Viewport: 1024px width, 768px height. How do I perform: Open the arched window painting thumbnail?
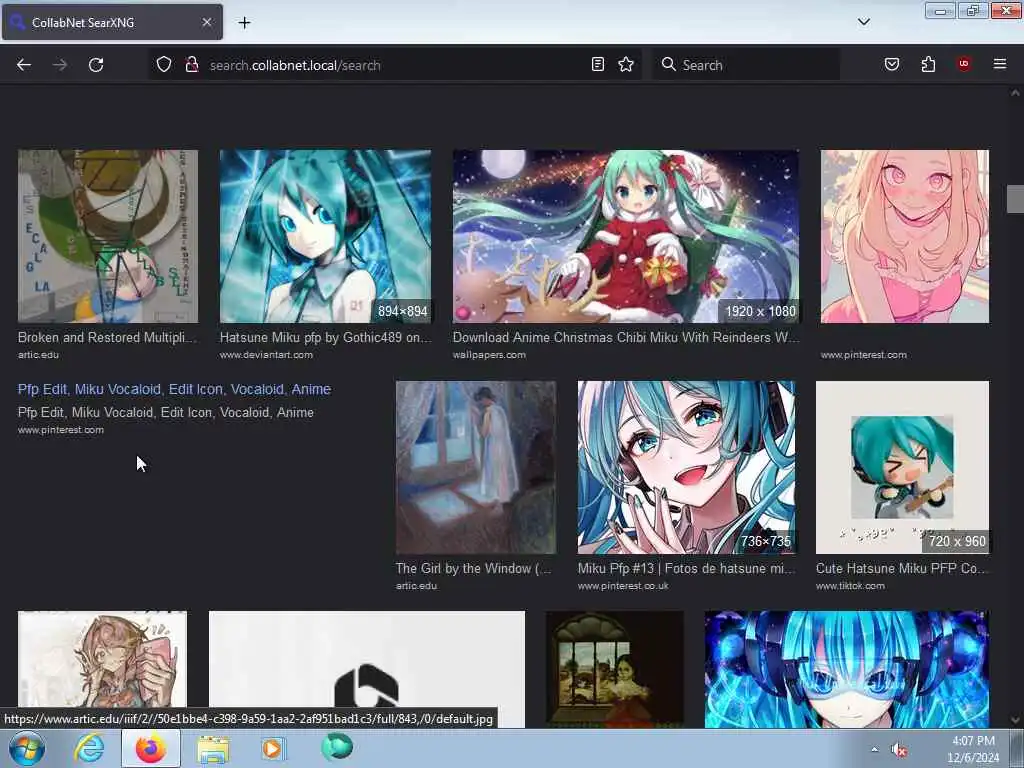tap(615, 669)
